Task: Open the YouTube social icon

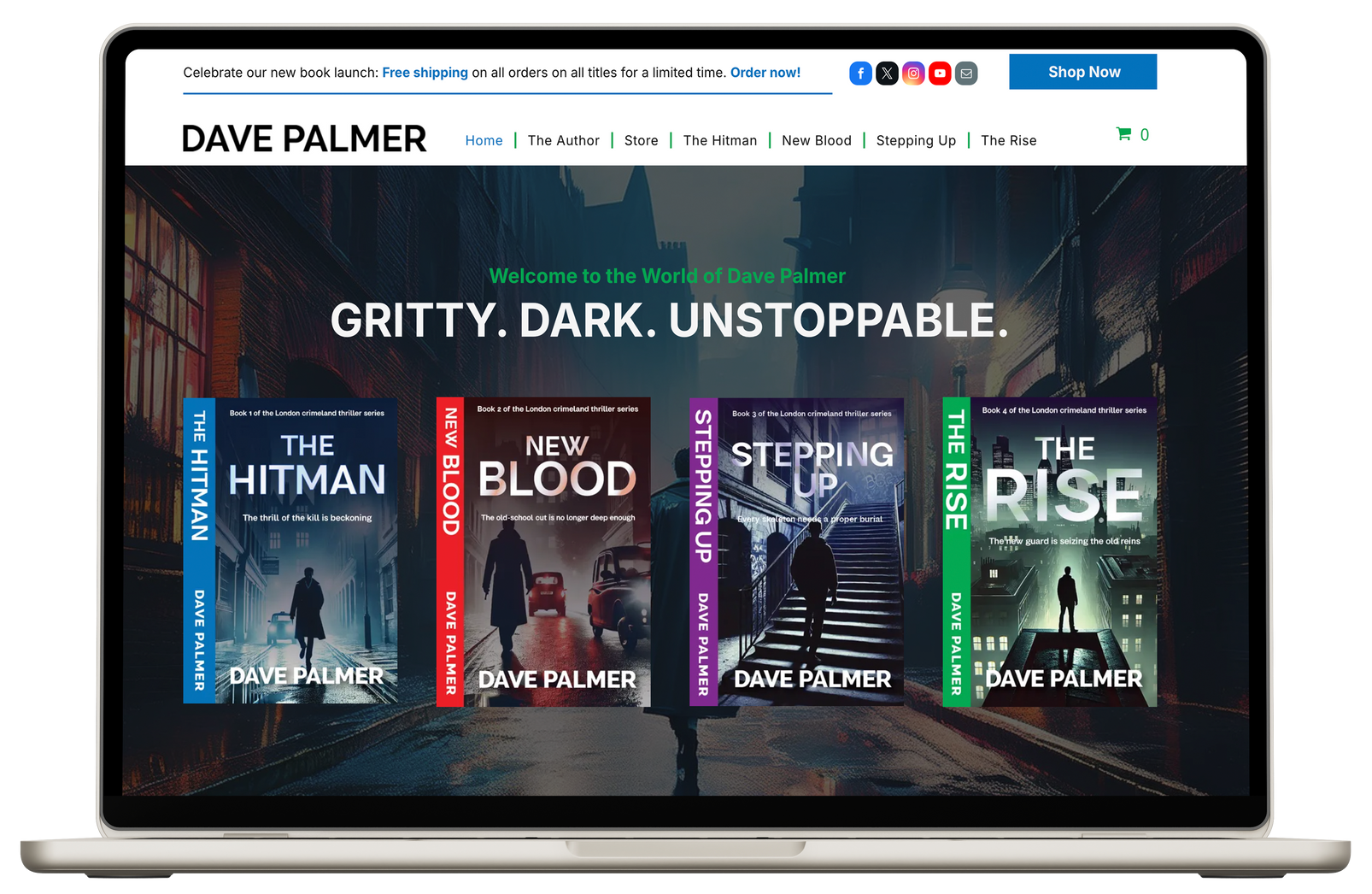Action: tap(940, 74)
